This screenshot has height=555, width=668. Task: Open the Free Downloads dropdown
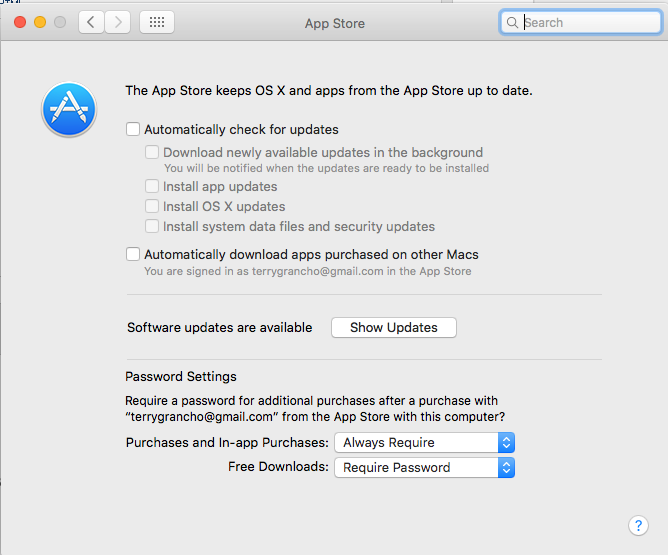pyautogui.click(x=424, y=467)
